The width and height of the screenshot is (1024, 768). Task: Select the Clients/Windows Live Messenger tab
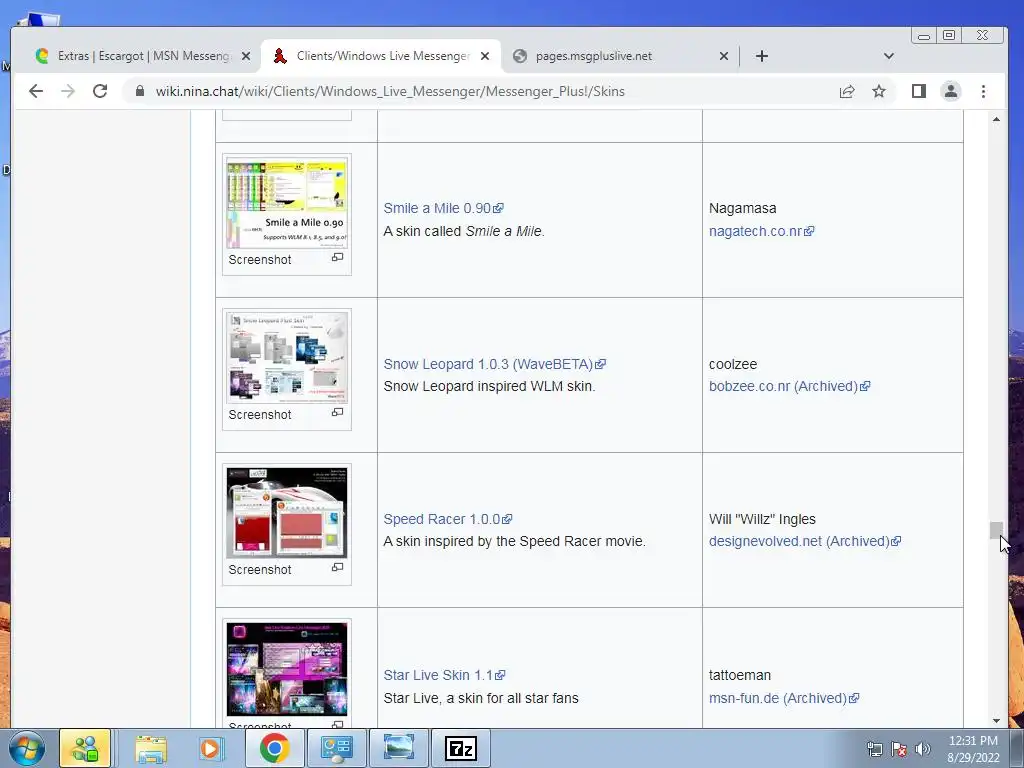[x=381, y=56]
